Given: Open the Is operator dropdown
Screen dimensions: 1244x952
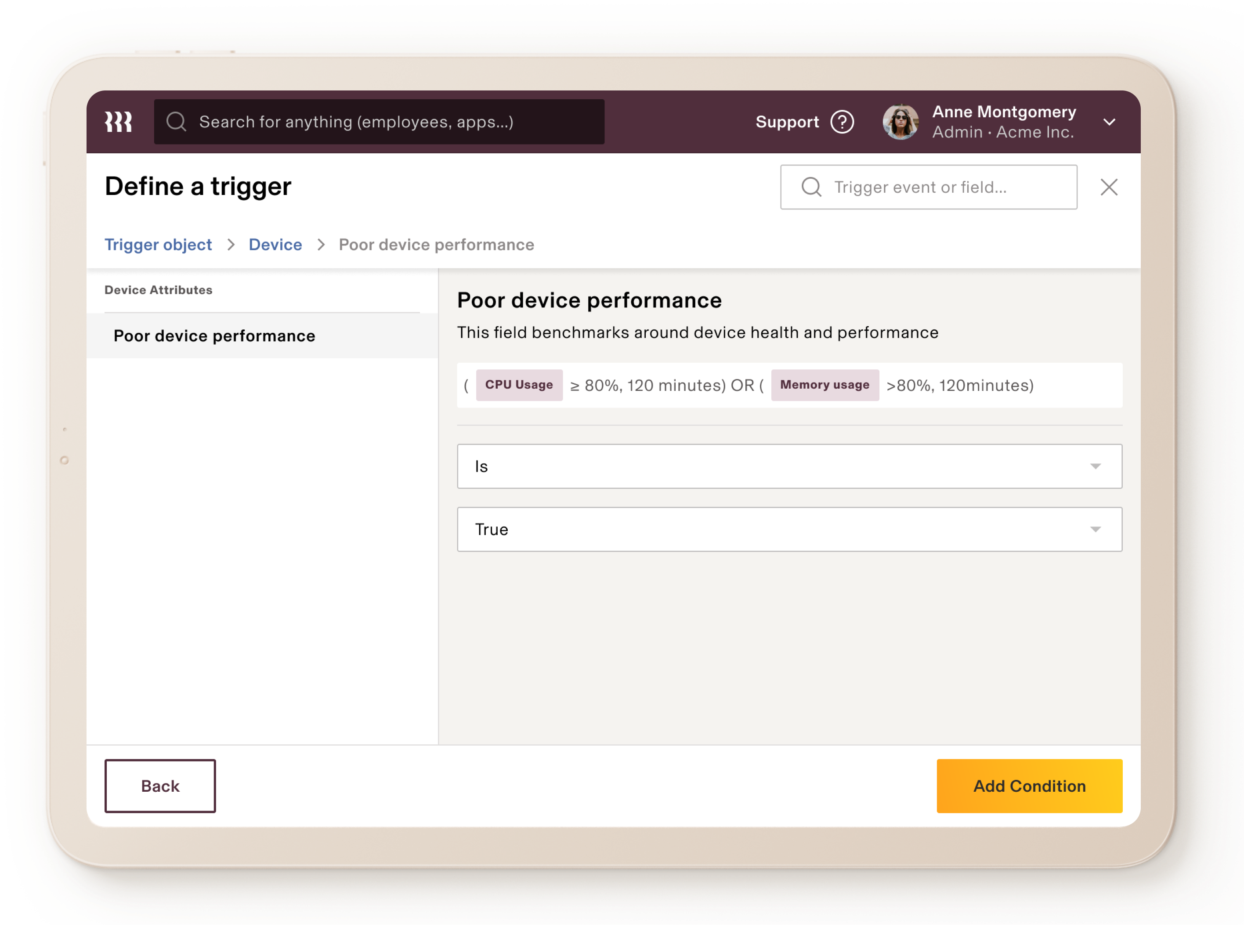Looking at the screenshot, I should [x=789, y=466].
